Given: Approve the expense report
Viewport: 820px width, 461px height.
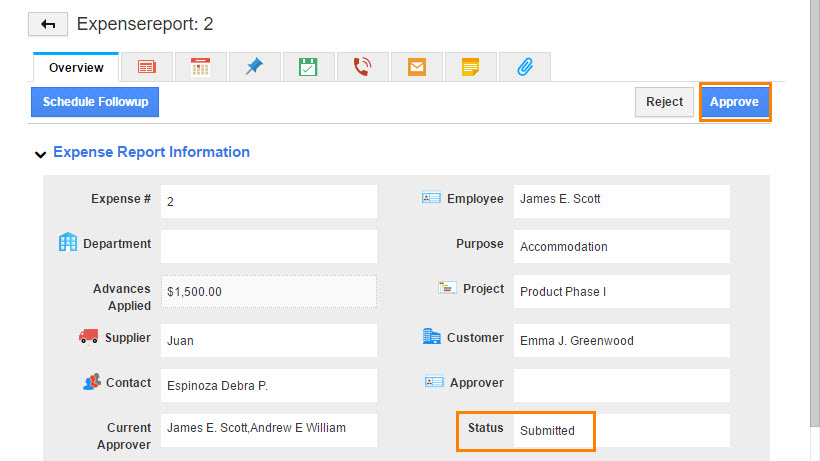Looking at the screenshot, I should click(x=734, y=102).
